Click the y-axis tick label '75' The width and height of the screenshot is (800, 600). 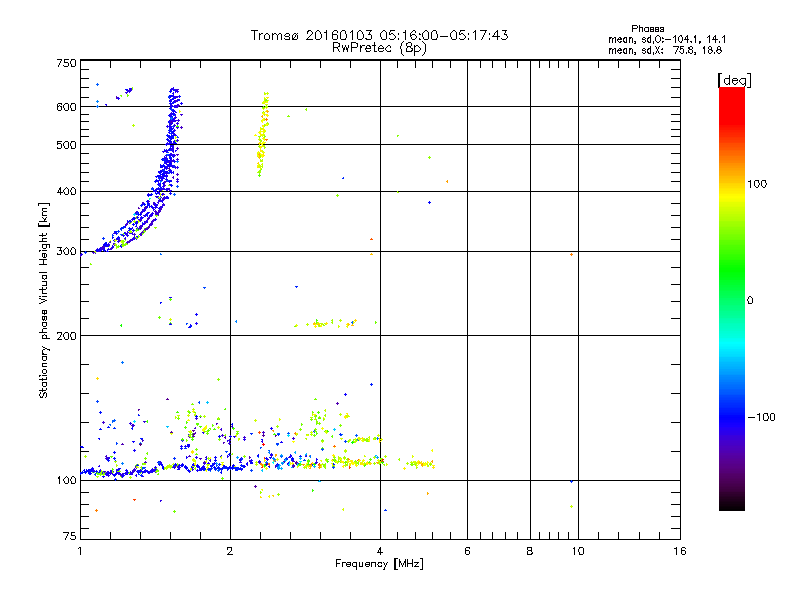point(70,536)
